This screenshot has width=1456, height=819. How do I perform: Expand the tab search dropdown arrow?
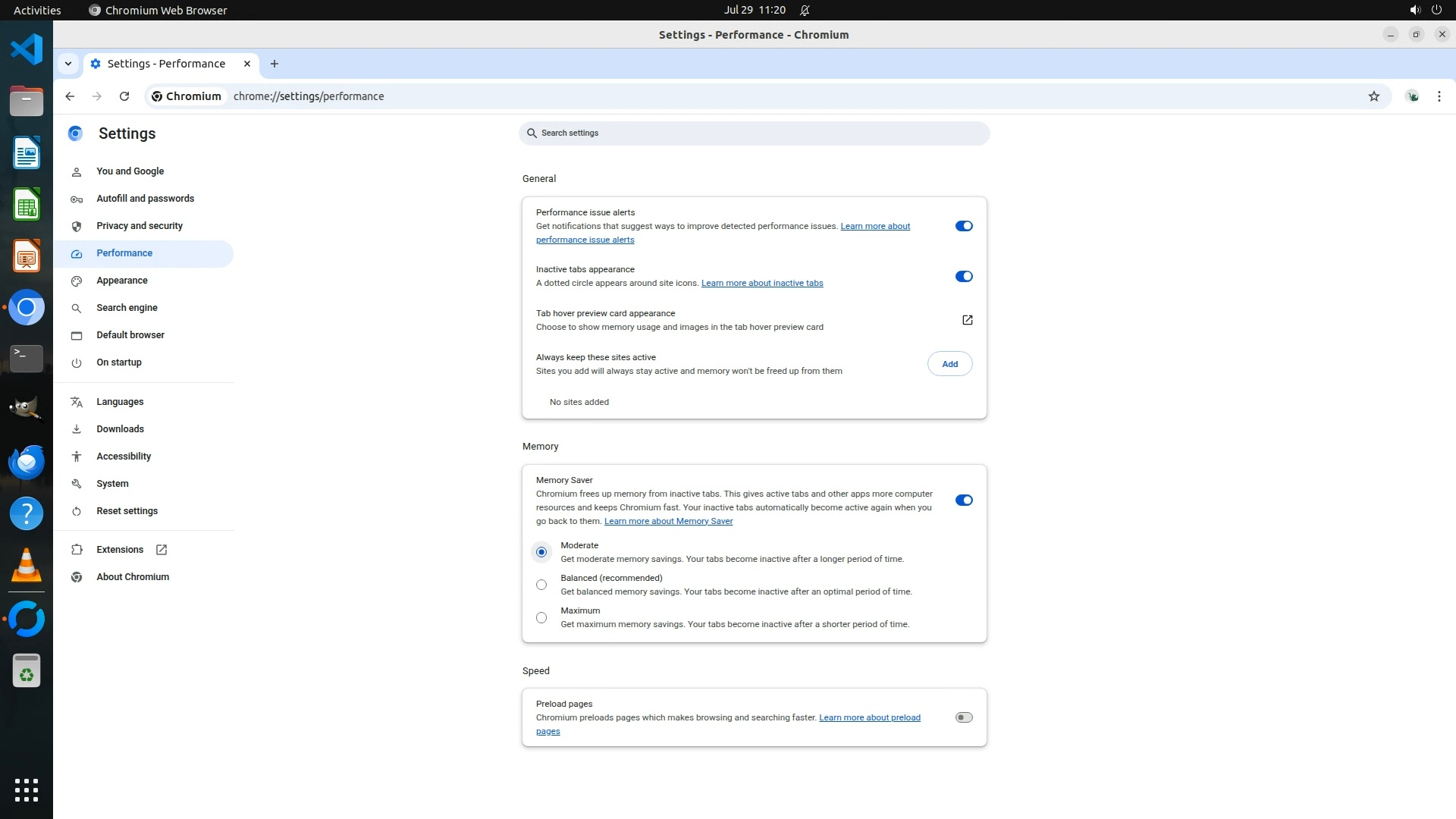(x=68, y=64)
